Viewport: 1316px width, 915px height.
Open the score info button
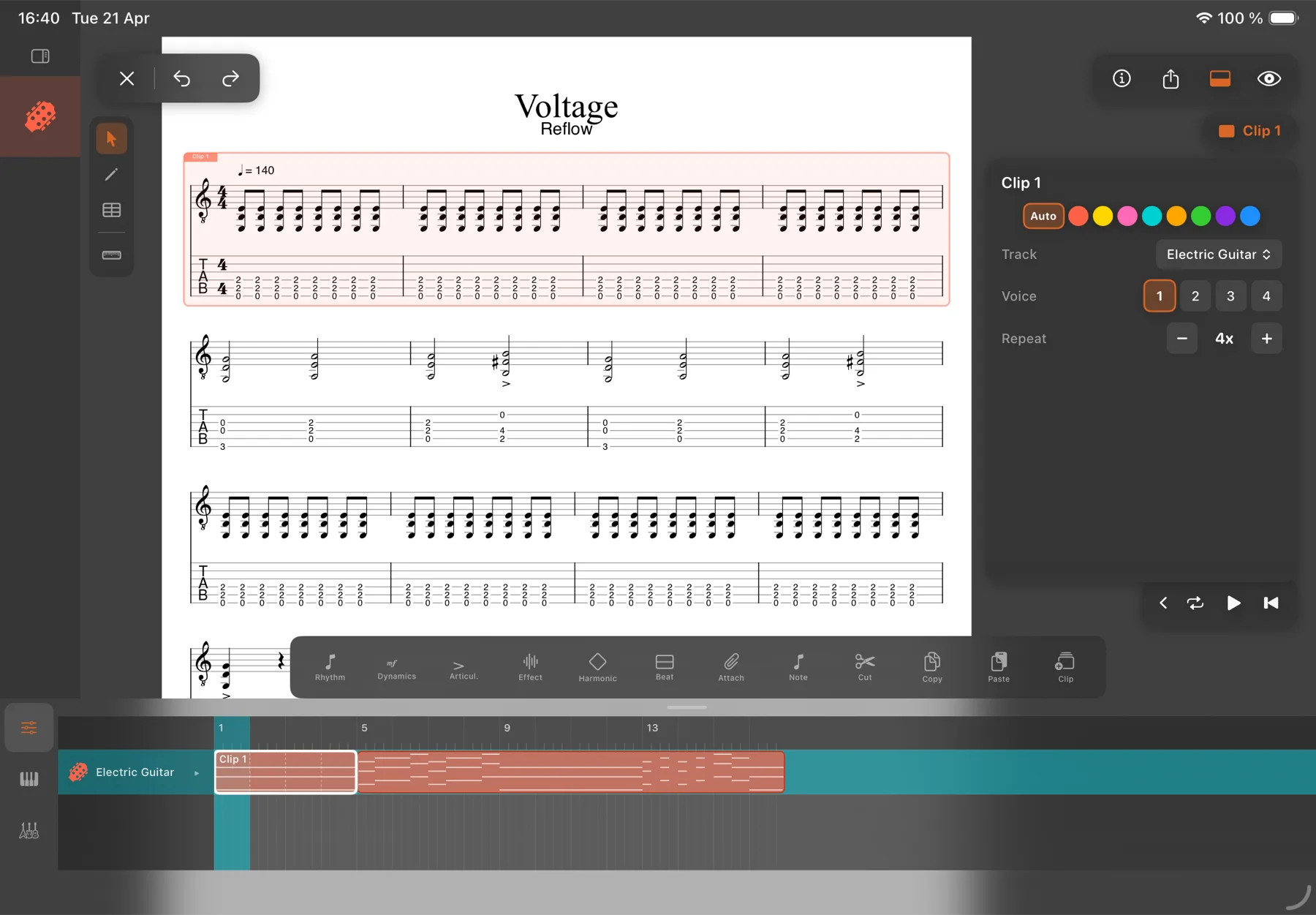(x=1122, y=78)
